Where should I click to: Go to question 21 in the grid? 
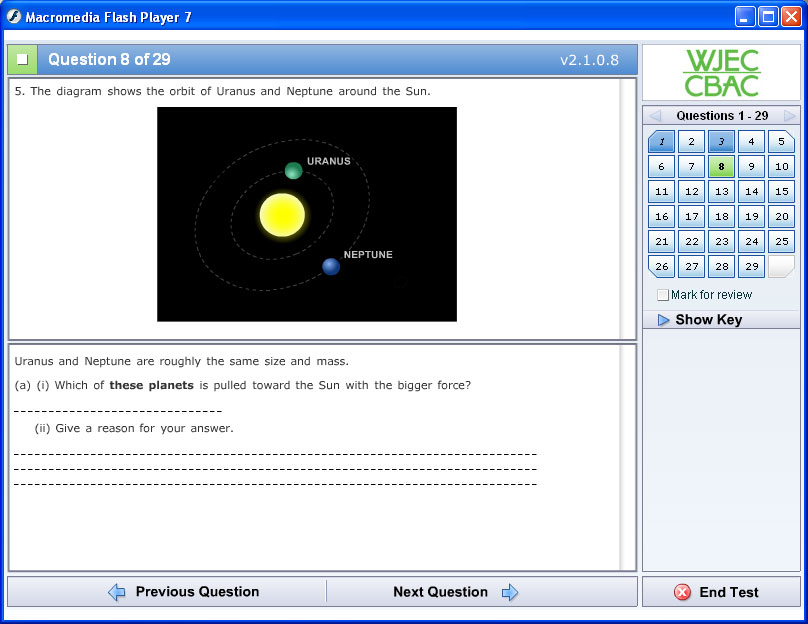[x=662, y=241]
